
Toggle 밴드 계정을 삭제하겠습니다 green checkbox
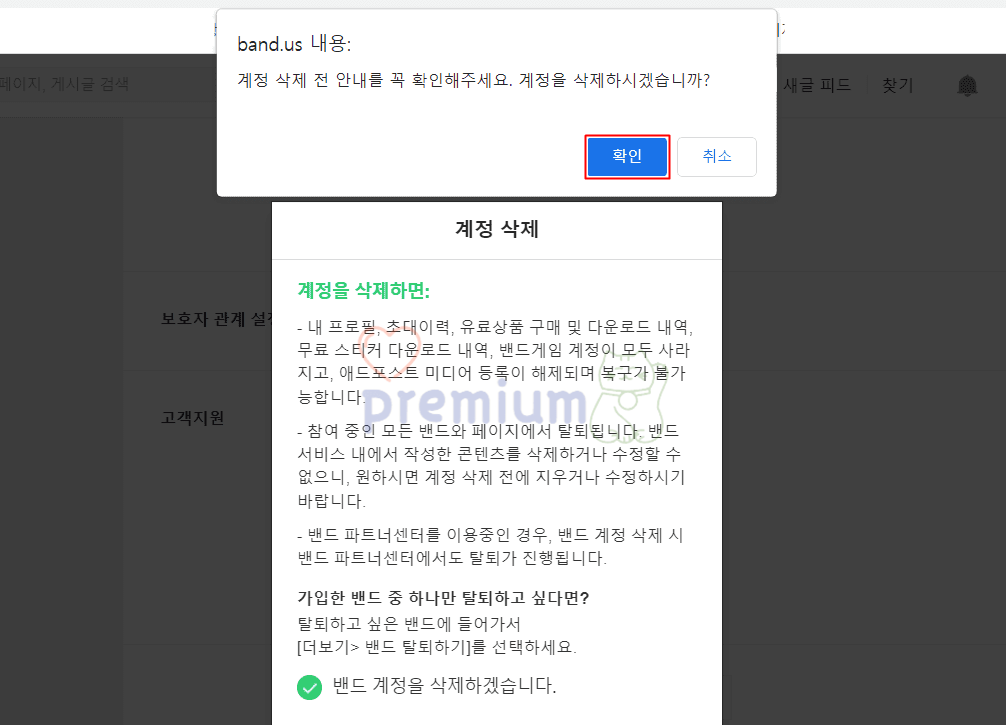click(x=309, y=687)
